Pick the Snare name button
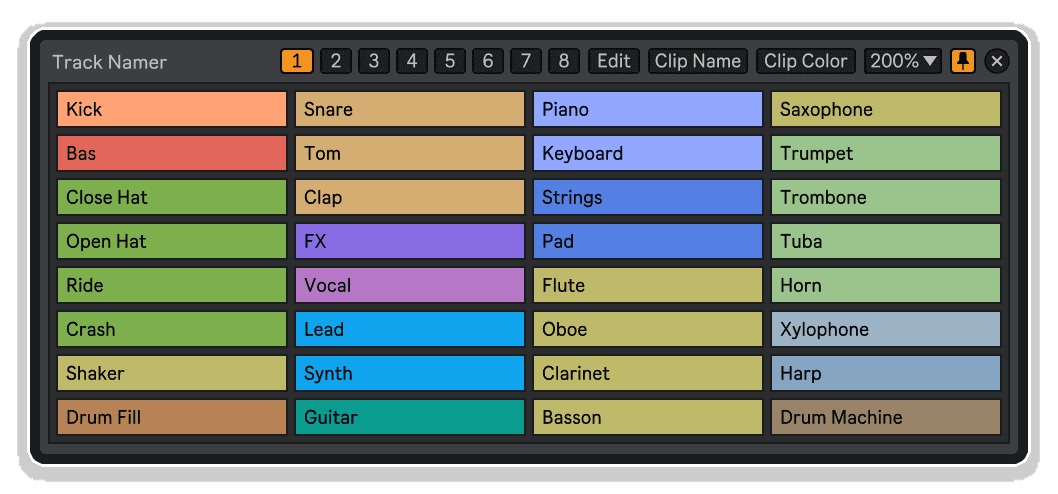The width and height of the screenshot is (1058, 494). click(x=410, y=109)
